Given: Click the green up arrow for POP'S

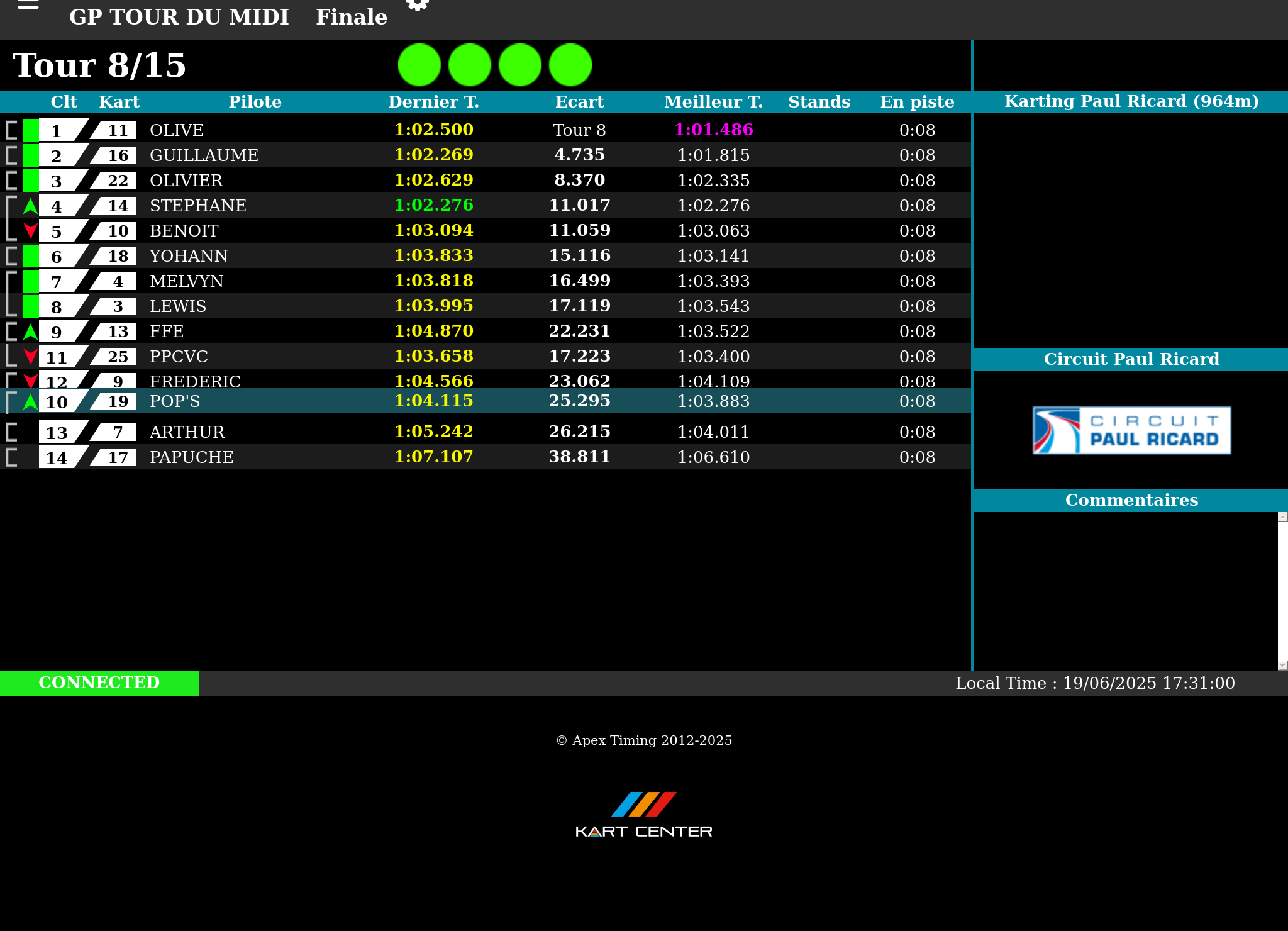Looking at the screenshot, I should [30, 401].
